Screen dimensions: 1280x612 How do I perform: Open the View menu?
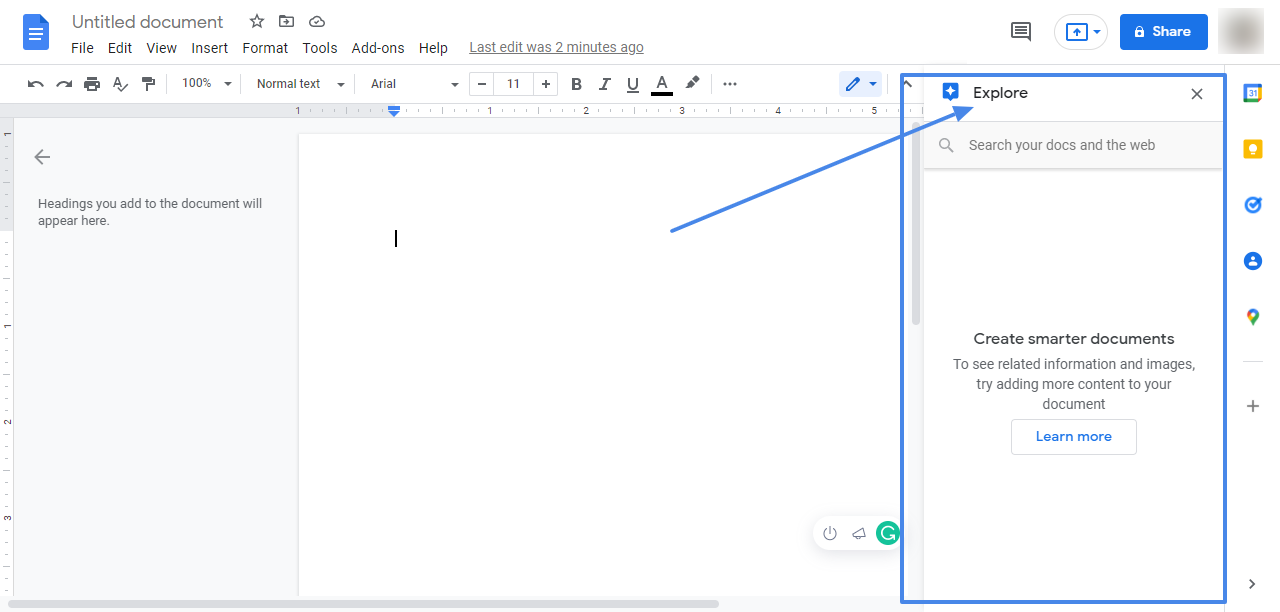pyautogui.click(x=161, y=48)
